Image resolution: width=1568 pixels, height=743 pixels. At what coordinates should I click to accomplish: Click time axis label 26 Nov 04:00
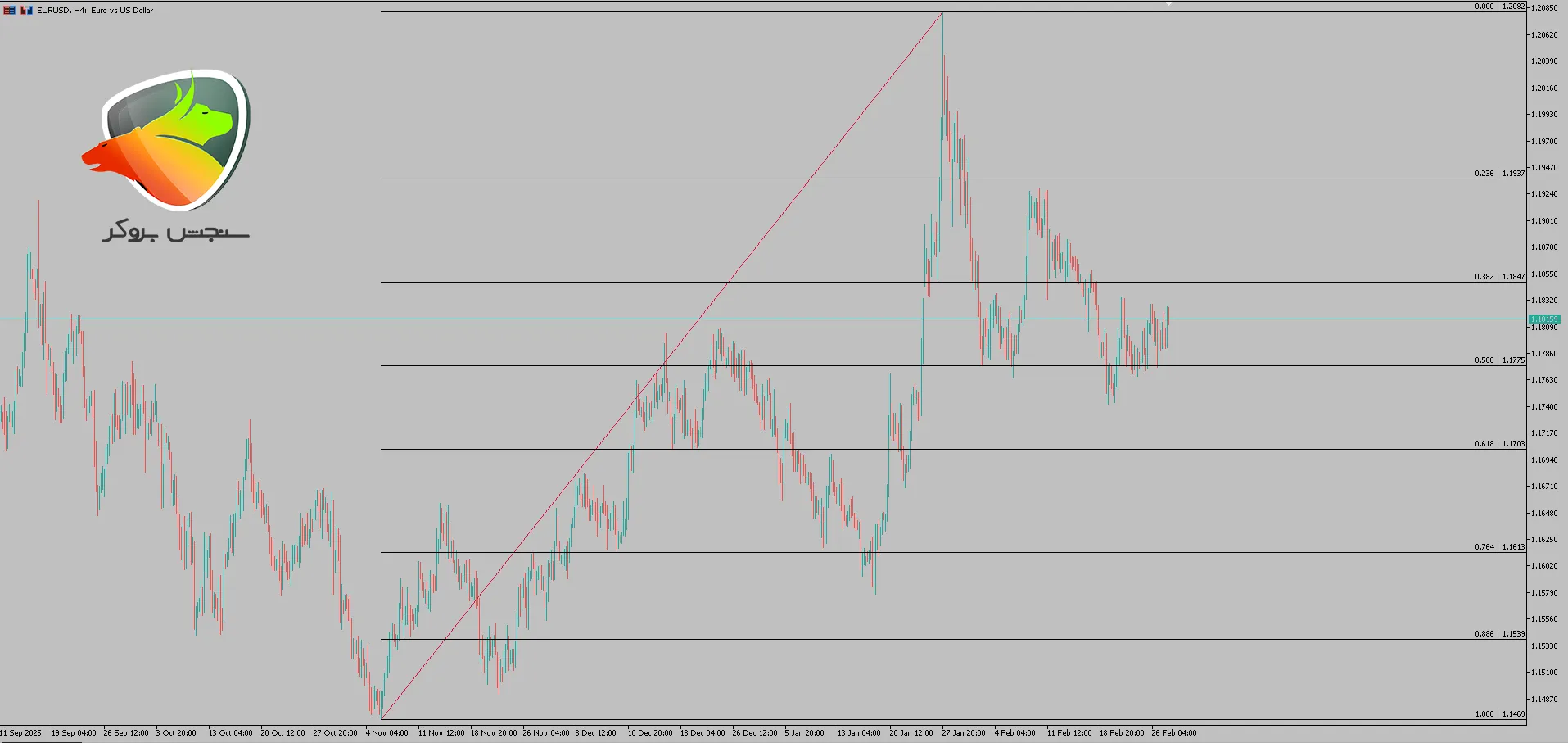coord(546,733)
